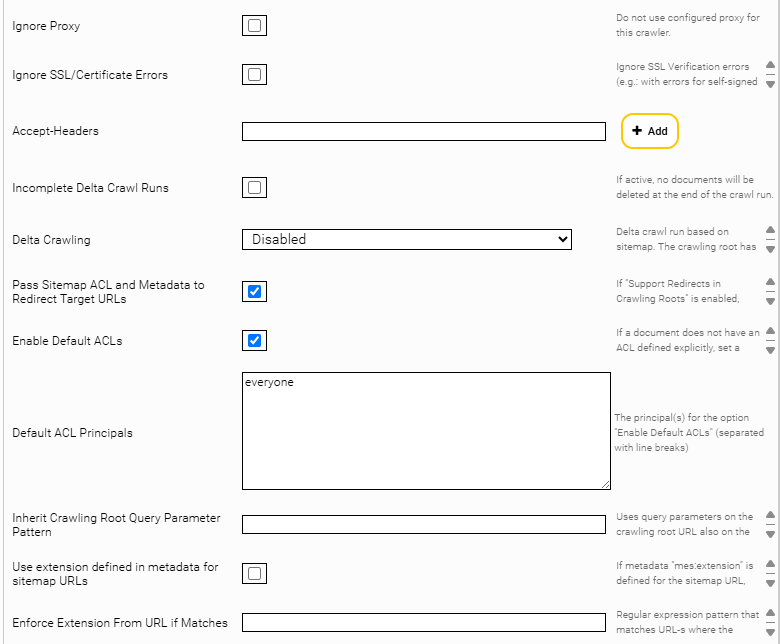Click down arrow by Enforce Extension description
The height and width of the screenshot is (644, 780).
(770, 632)
